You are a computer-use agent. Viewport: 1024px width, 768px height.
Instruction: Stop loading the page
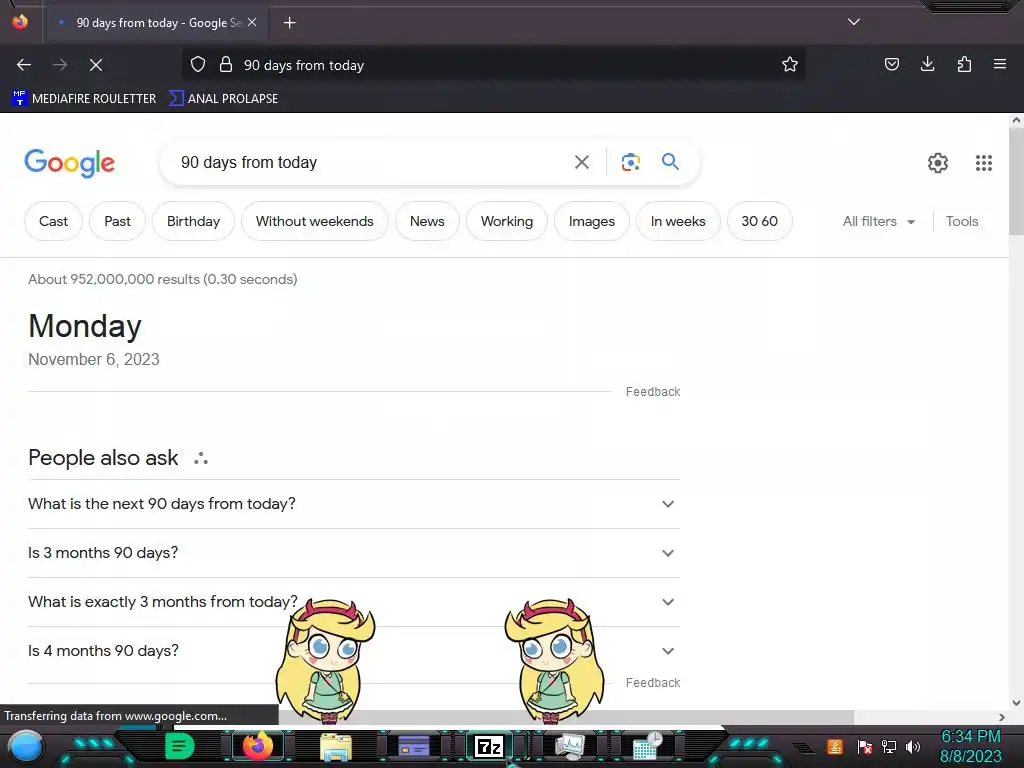pyautogui.click(x=96, y=65)
